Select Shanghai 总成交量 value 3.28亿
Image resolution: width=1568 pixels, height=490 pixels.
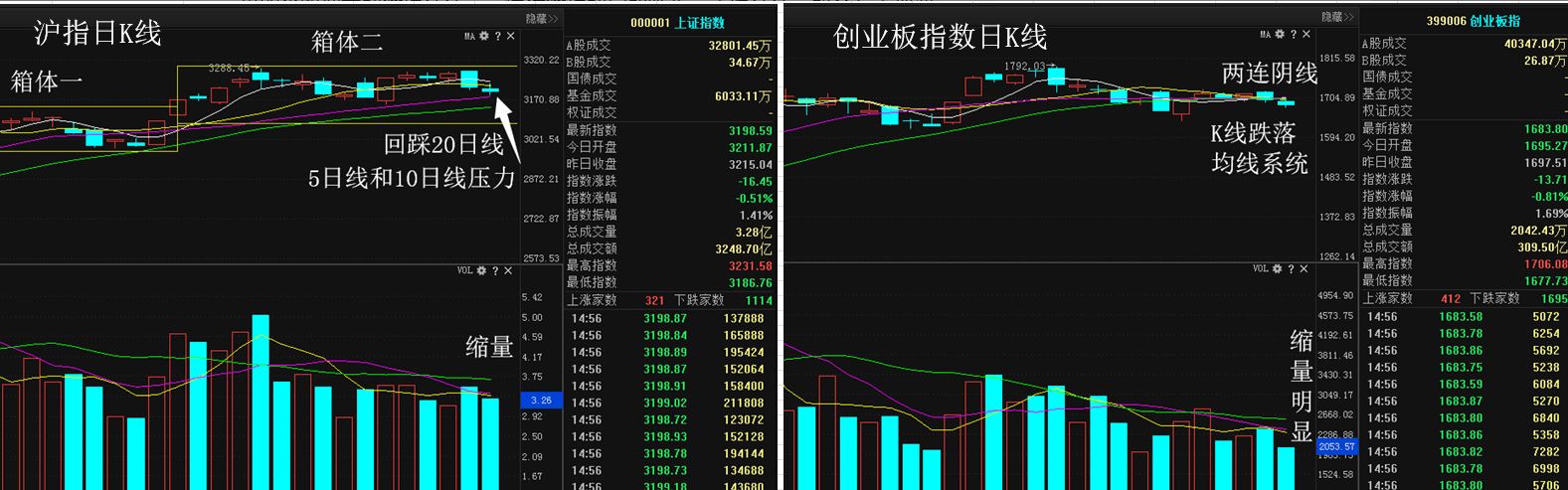[x=755, y=232]
